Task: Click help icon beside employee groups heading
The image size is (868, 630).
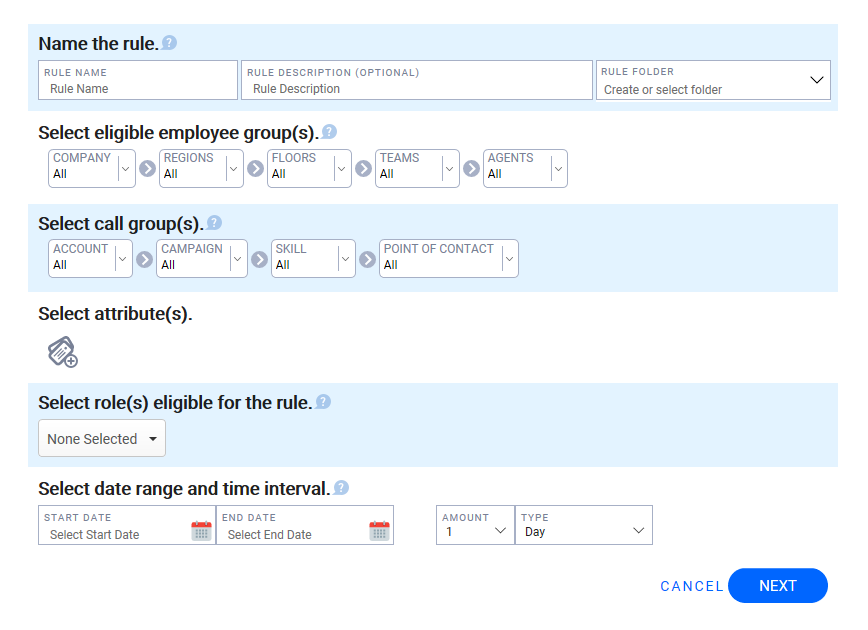Action: 329,132
